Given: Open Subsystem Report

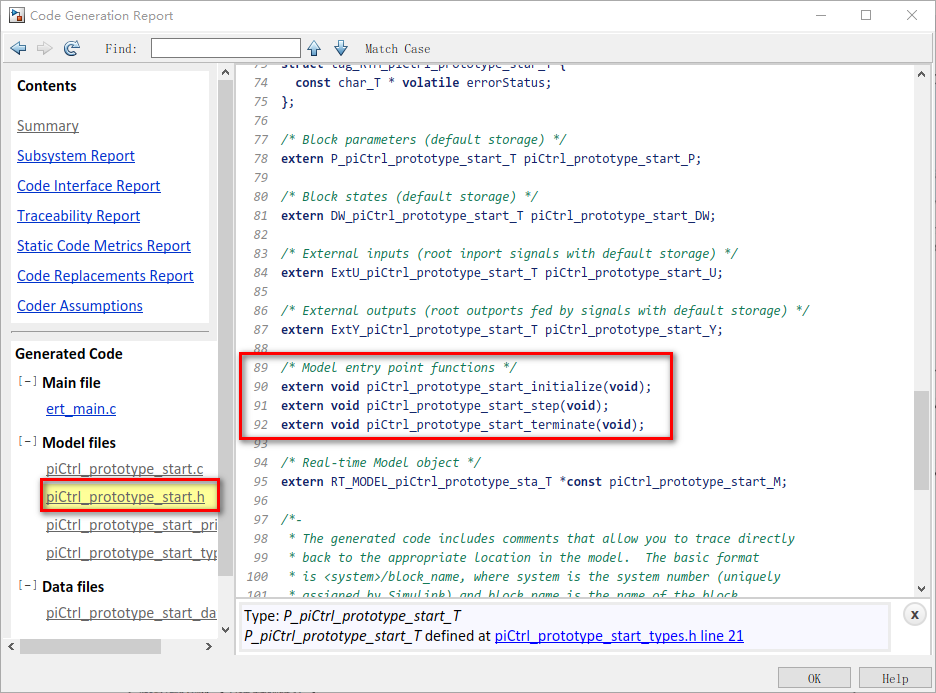Looking at the screenshot, I should pos(76,156).
